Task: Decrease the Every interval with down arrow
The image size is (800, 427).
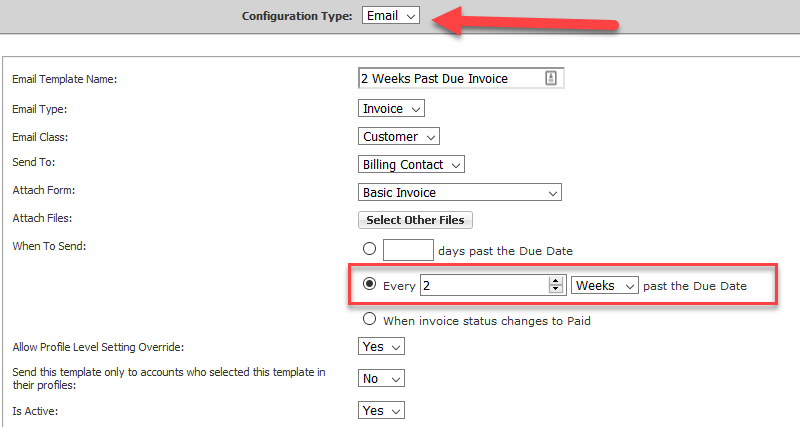Action: tap(556, 289)
